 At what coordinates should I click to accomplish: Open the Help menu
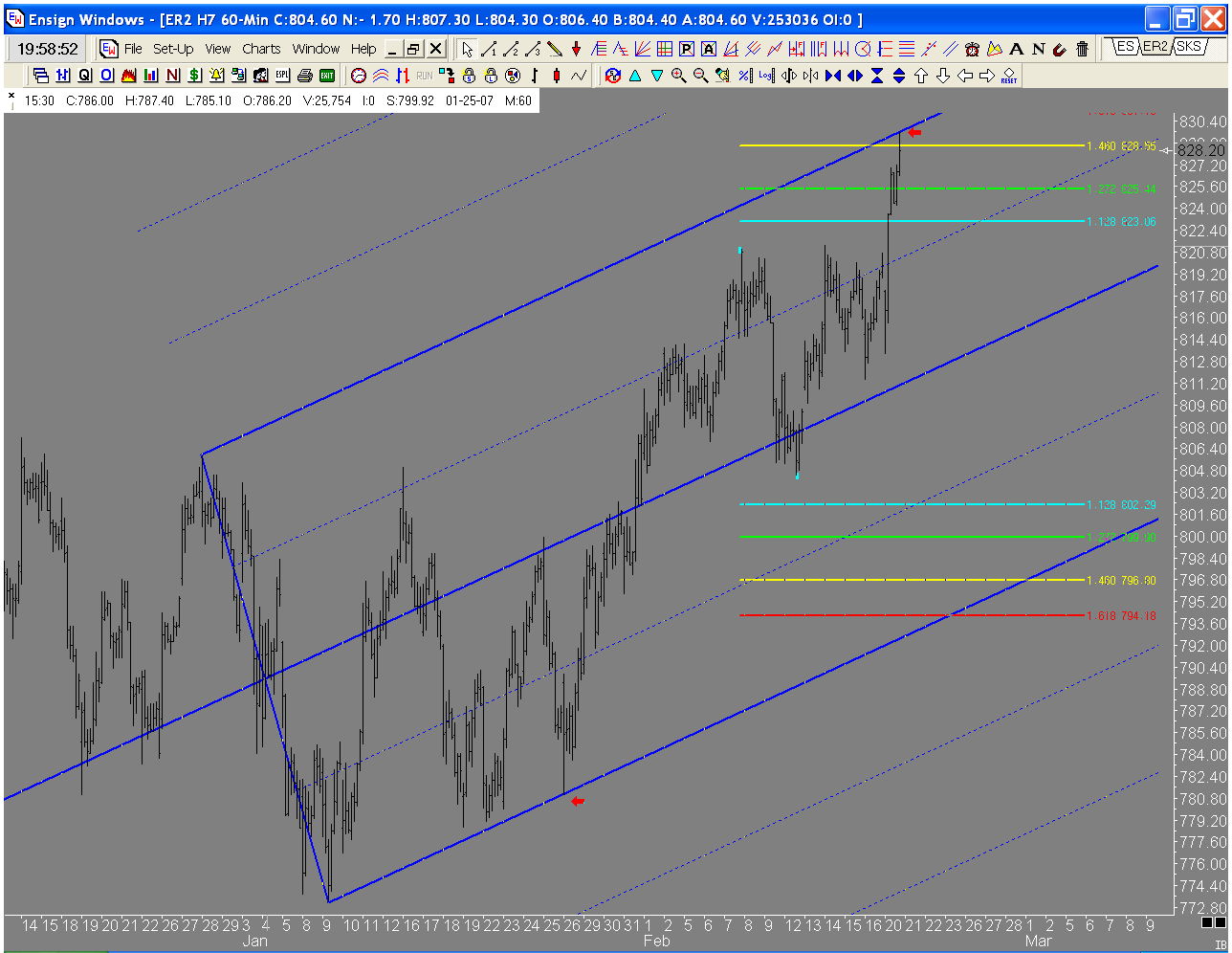point(363,49)
